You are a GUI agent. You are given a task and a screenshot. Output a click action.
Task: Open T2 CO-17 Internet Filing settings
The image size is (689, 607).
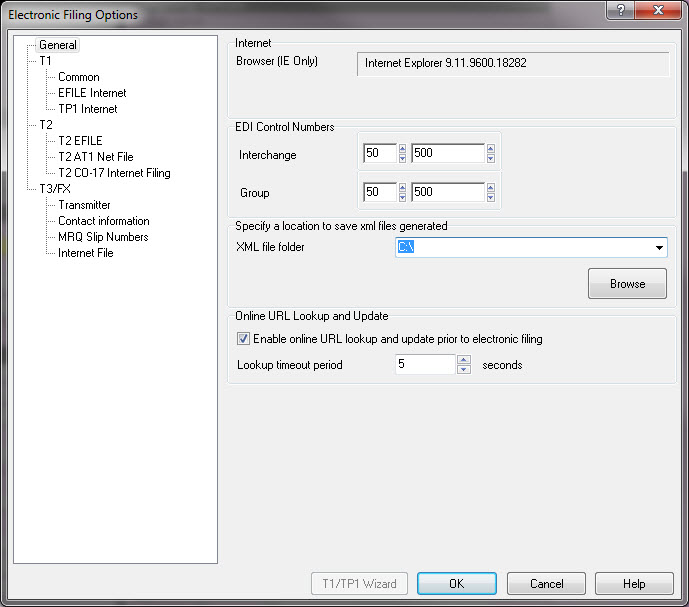coord(114,173)
